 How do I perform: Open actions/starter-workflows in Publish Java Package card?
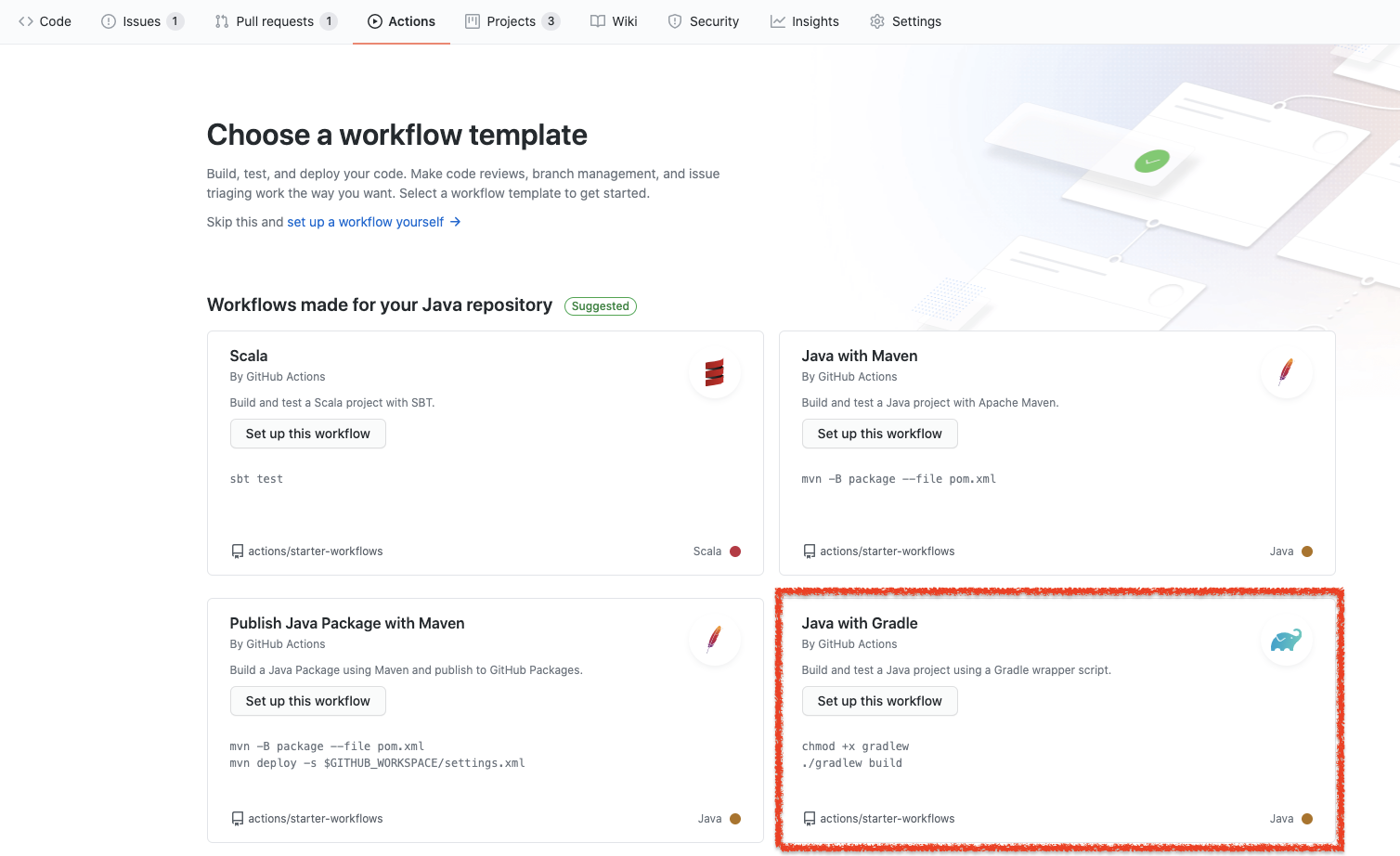click(316, 819)
